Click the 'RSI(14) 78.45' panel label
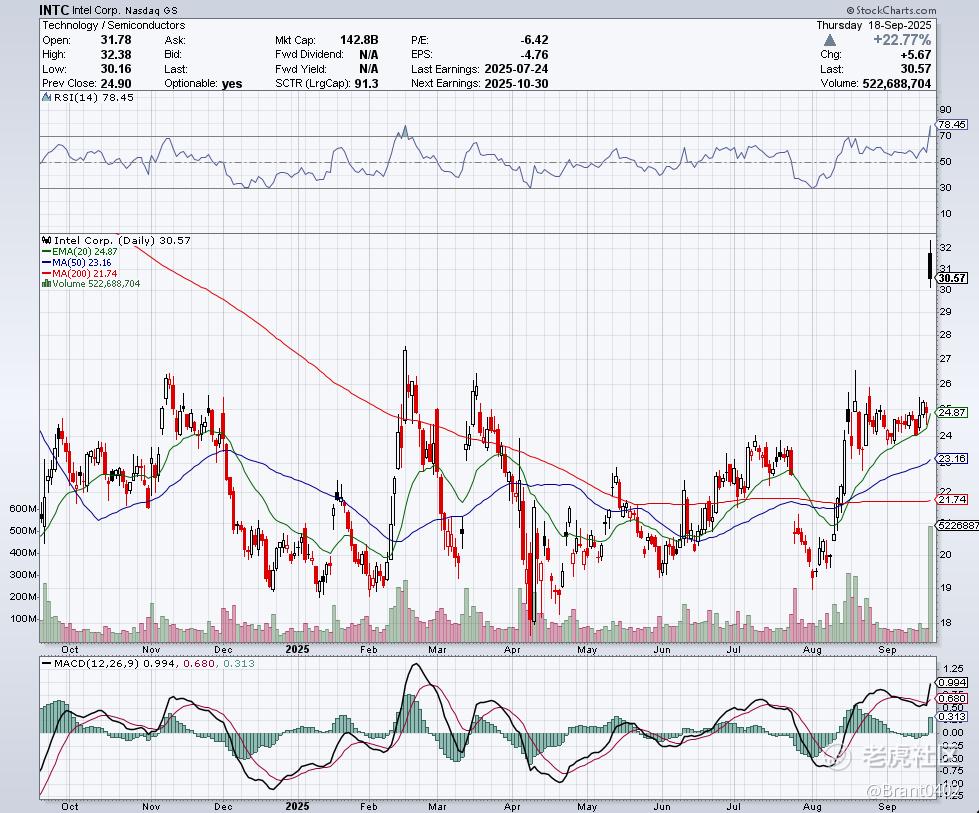 [x=94, y=97]
